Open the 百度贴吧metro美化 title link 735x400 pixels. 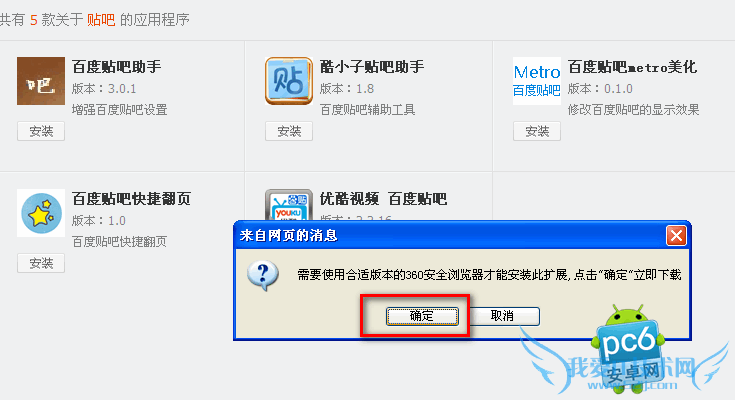[x=632, y=67]
